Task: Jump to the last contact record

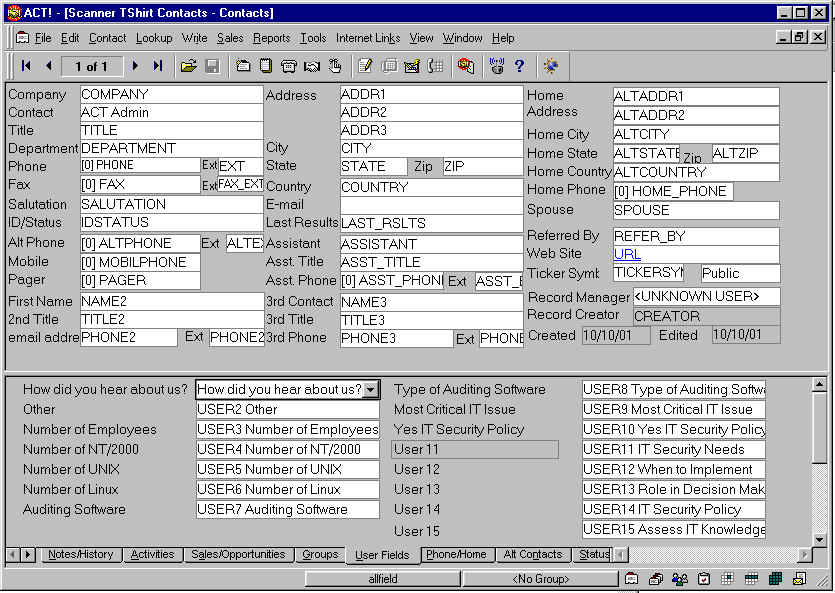Action: tap(158, 65)
